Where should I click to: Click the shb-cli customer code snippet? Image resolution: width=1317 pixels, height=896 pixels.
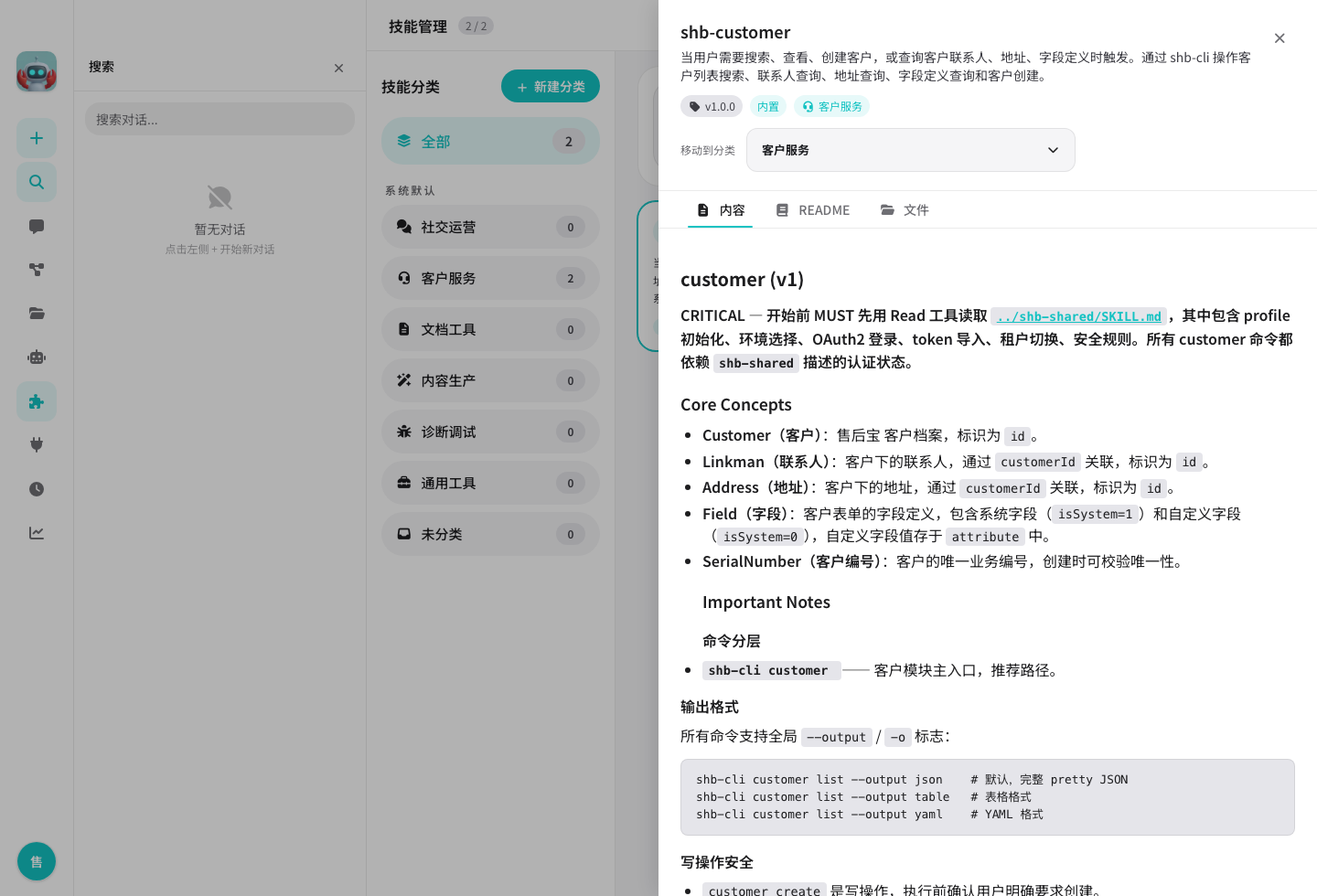tap(771, 670)
